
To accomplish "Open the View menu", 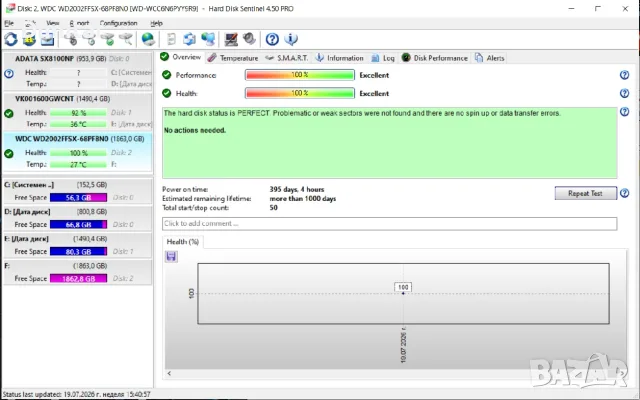I will 53,23.
